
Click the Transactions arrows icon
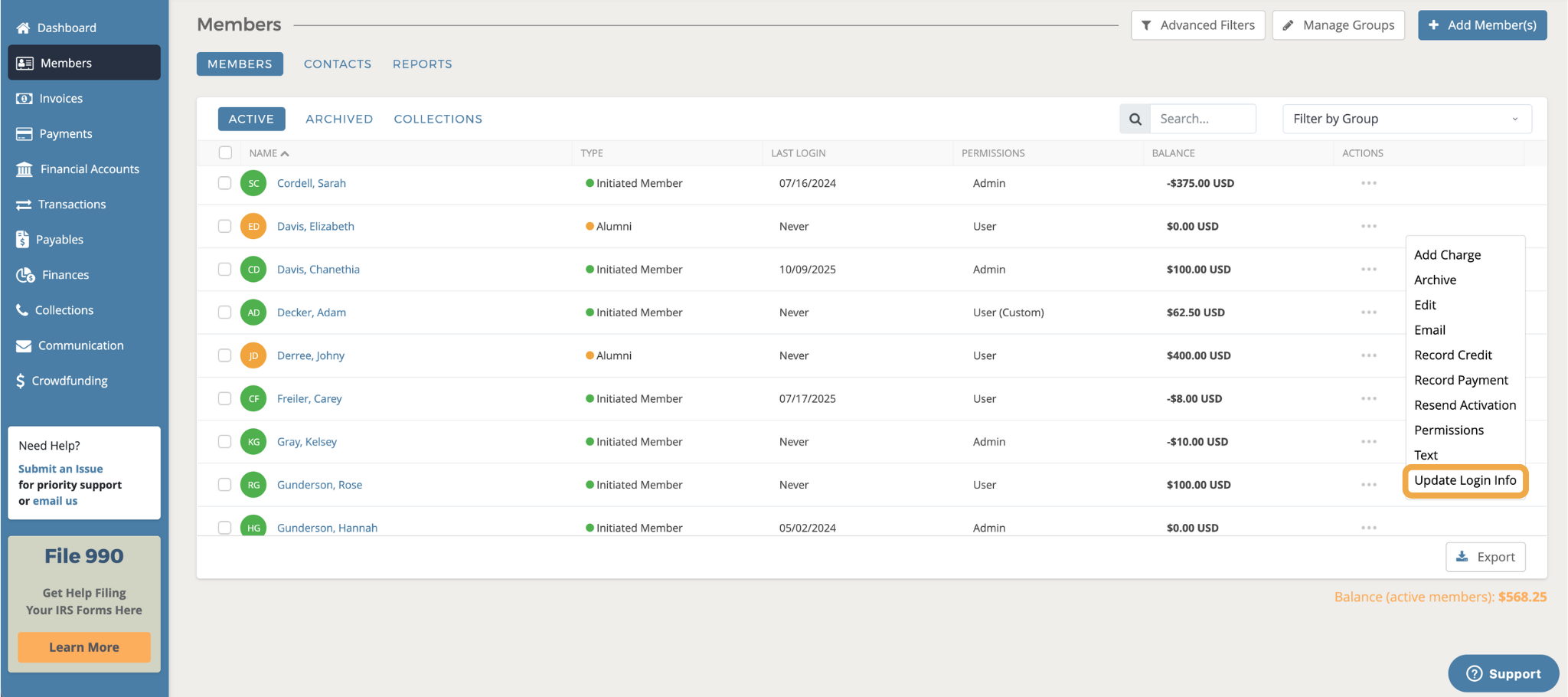pyautogui.click(x=24, y=205)
